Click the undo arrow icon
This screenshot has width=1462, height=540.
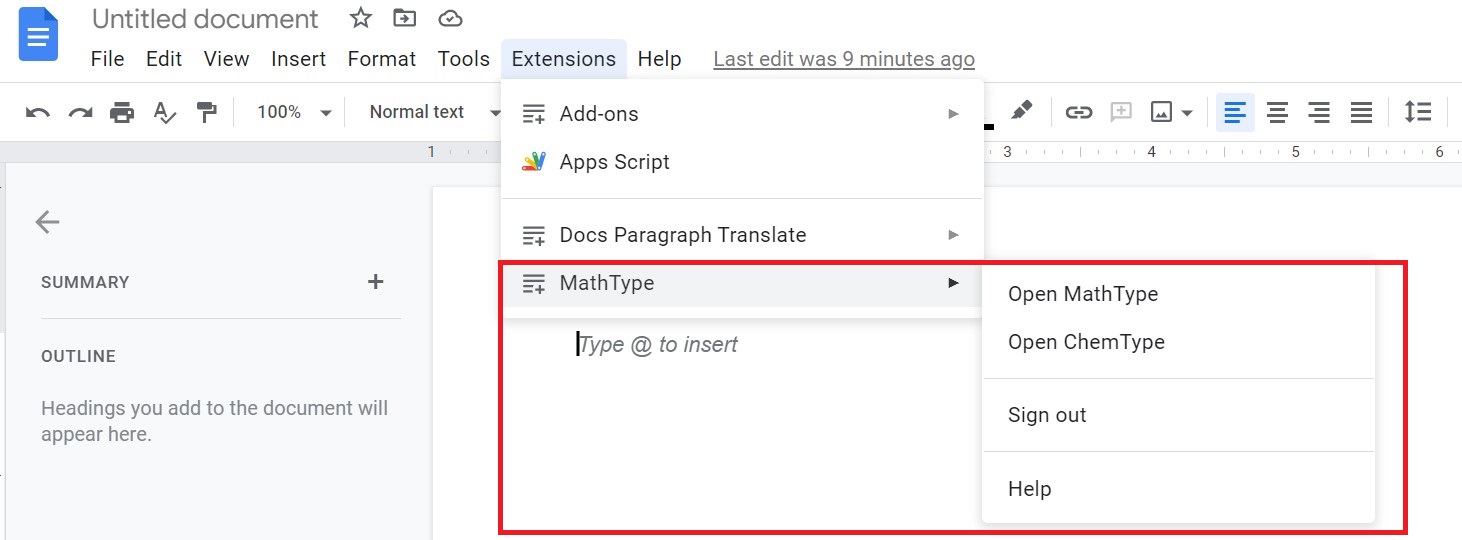click(x=38, y=113)
